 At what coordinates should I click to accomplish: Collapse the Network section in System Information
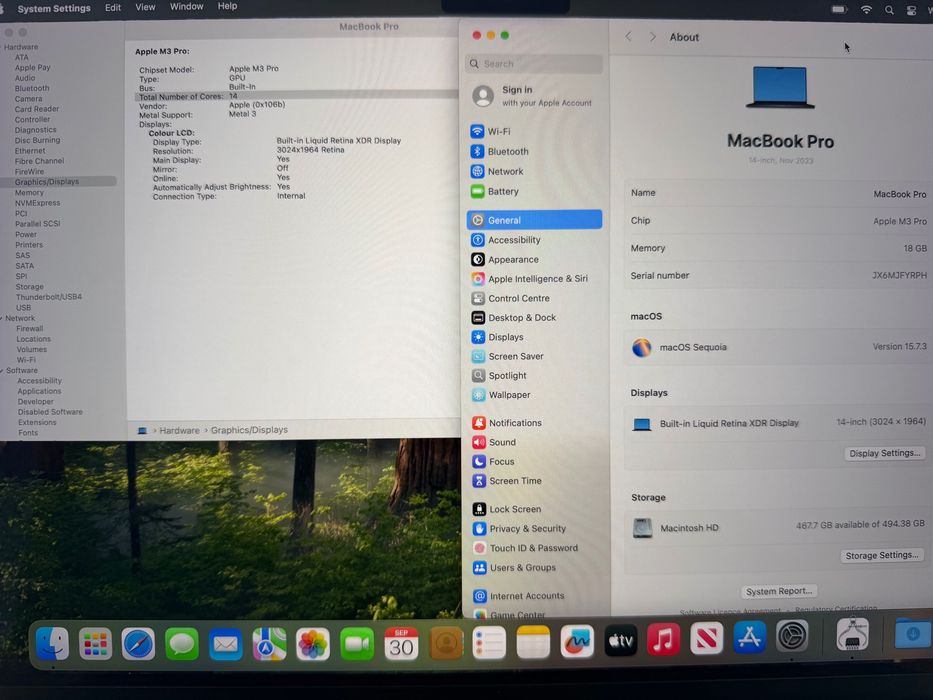click(x=2, y=318)
